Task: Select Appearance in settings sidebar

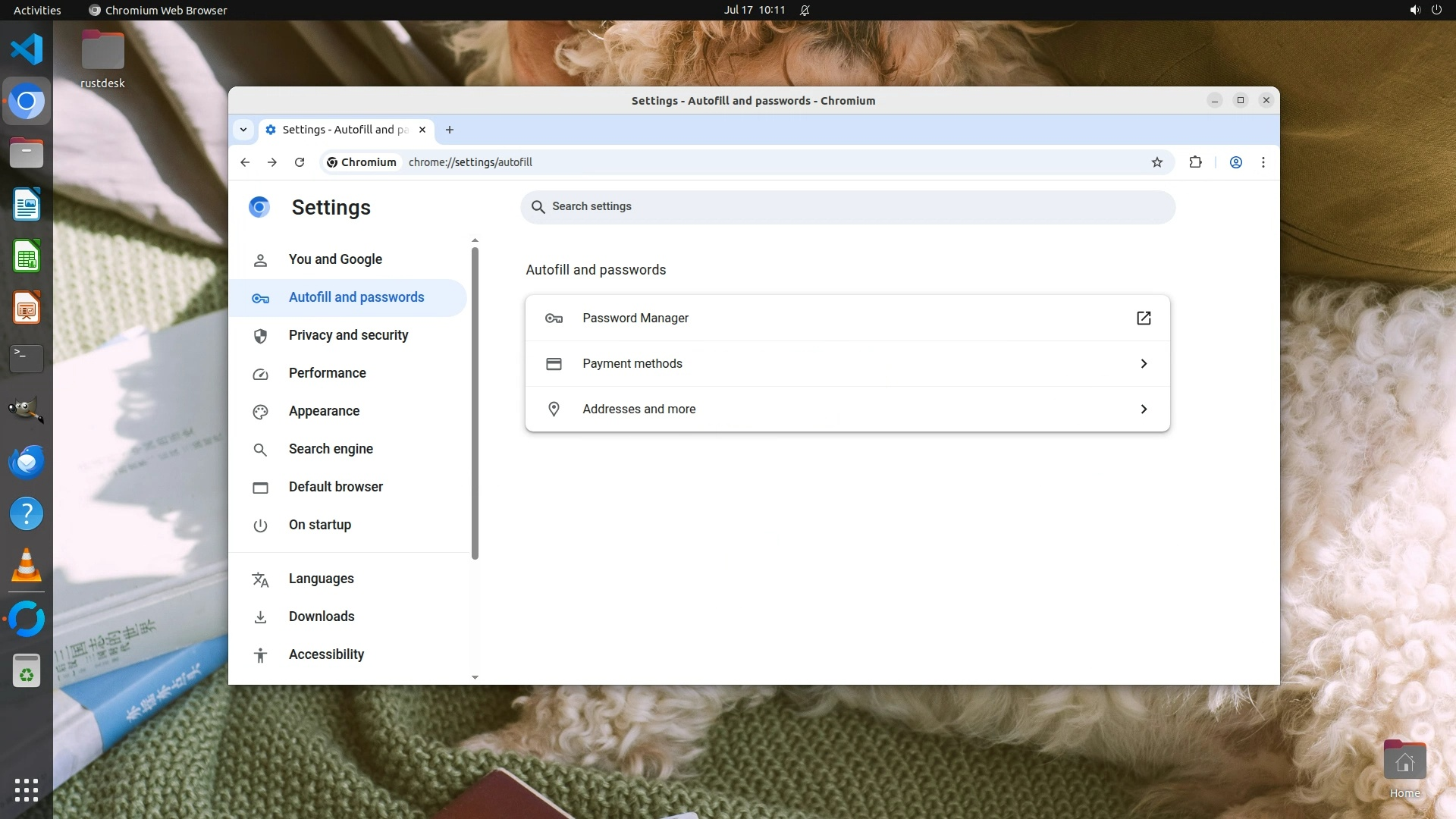Action: pyautogui.click(x=324, y=411)
